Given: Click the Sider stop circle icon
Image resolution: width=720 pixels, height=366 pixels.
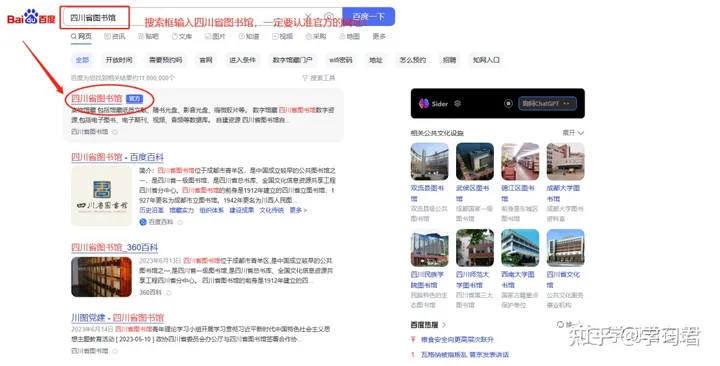Looking at the screenshot, I should [508, 103].
